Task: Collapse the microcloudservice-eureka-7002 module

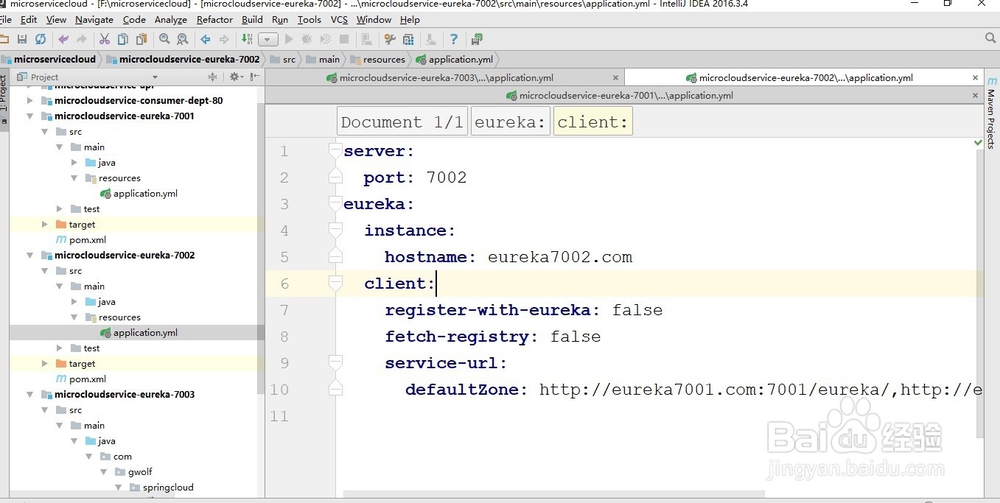Action: pyautogui.click(x=29, y=255)
